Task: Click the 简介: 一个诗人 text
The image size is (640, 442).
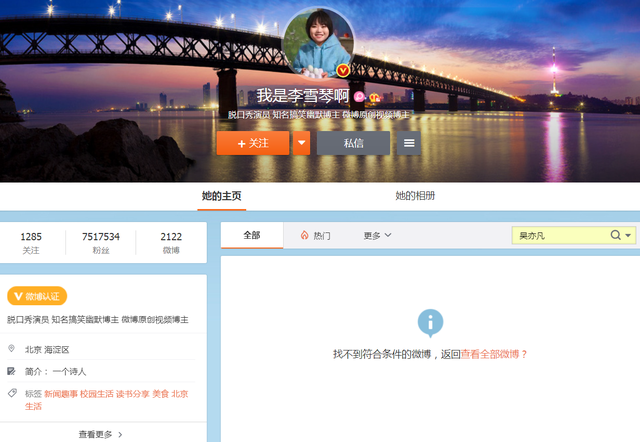Action: (x=56, y=372)
